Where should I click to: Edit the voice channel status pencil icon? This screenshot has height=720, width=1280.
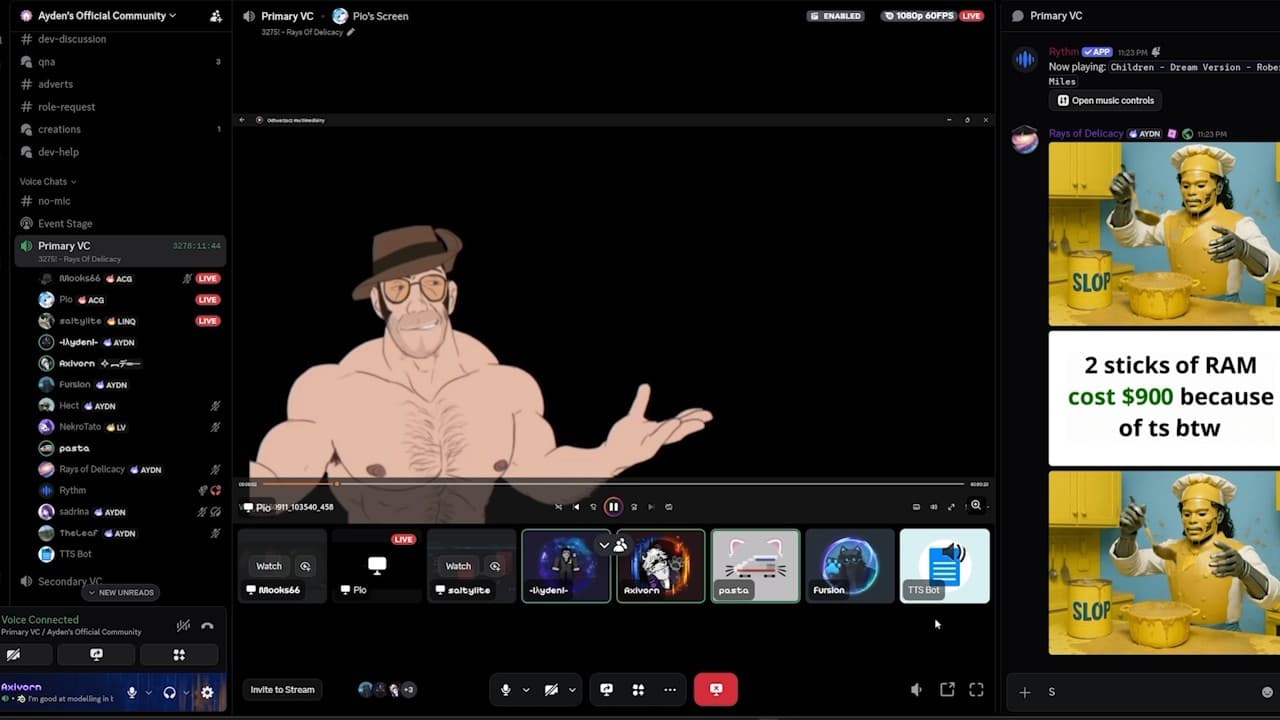[350, 33]
